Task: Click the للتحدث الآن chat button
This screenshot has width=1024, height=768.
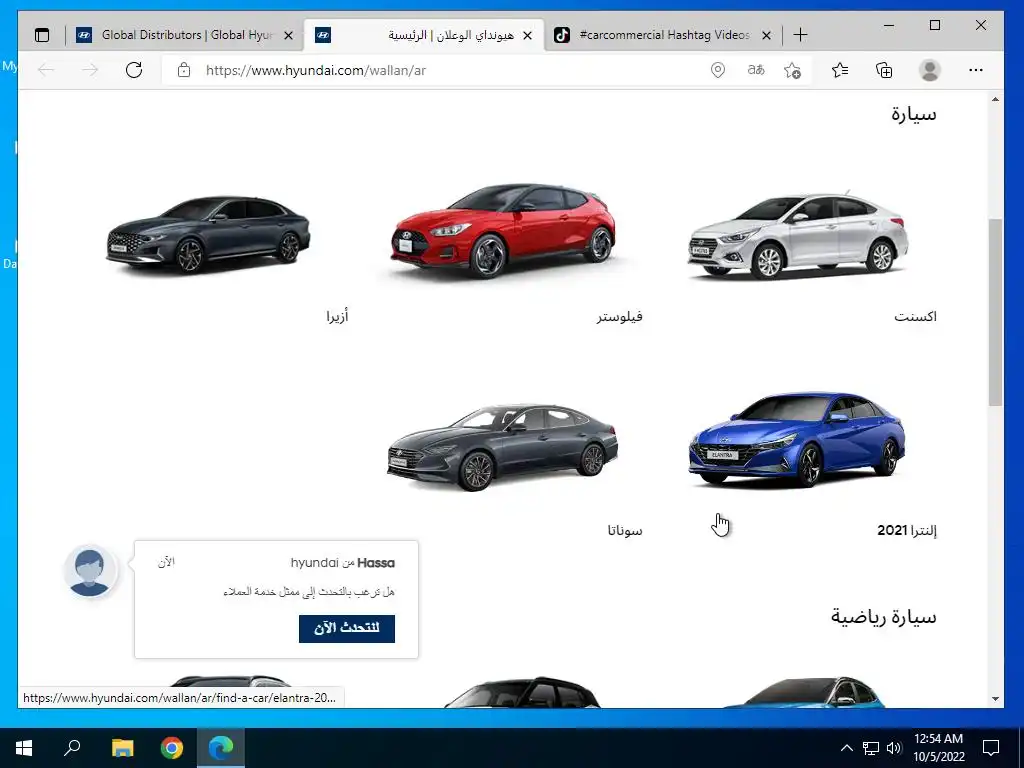Action: [347, 628]
